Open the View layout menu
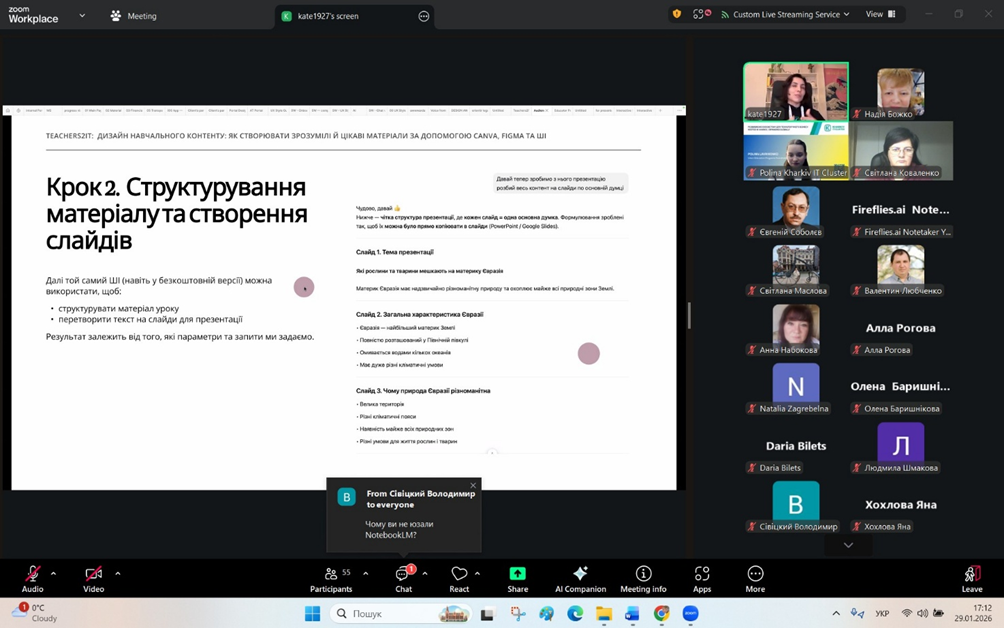The image size is (1004, 628). [x=879, y=15]
